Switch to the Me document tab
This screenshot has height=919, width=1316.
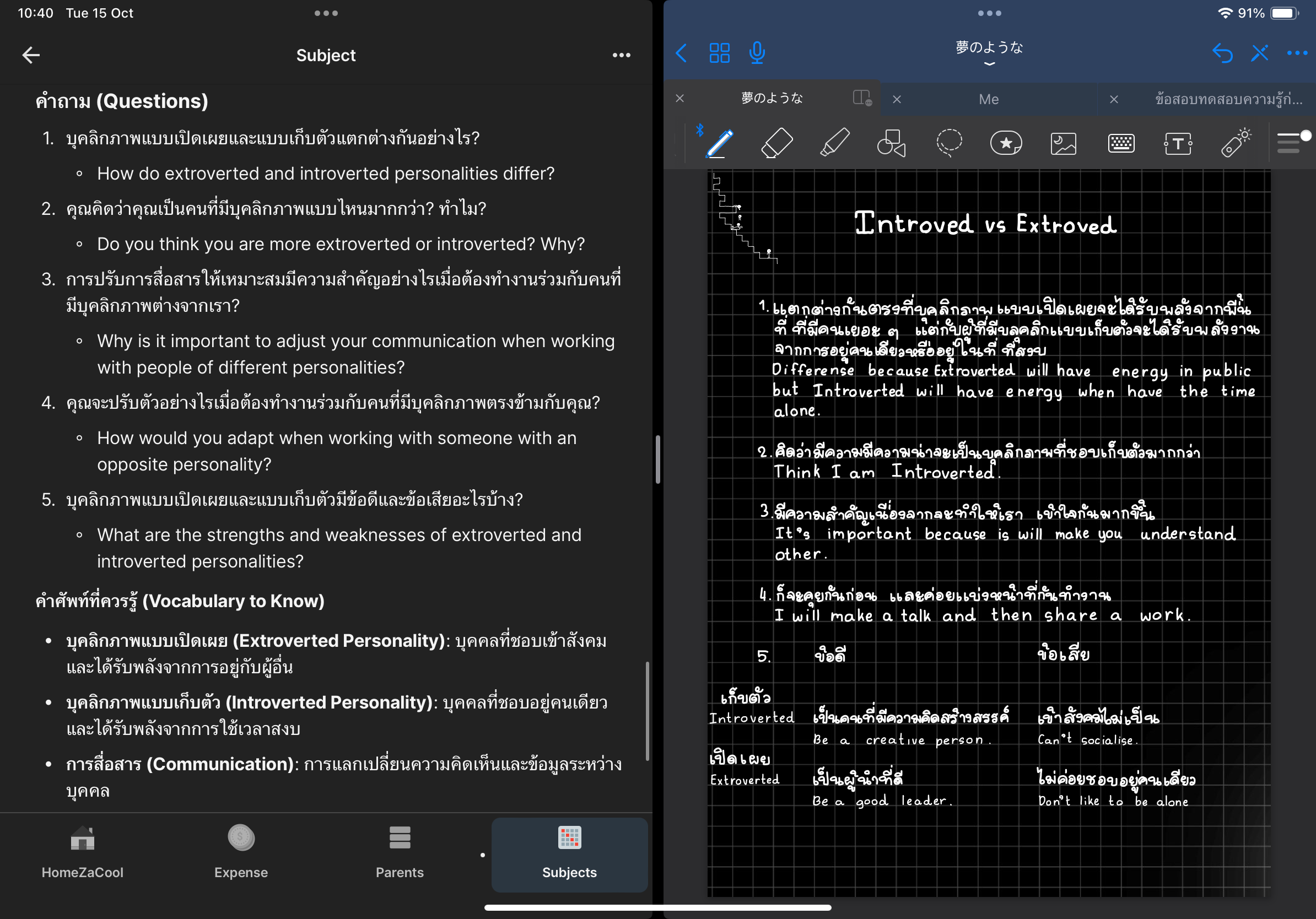pos(989,99)
